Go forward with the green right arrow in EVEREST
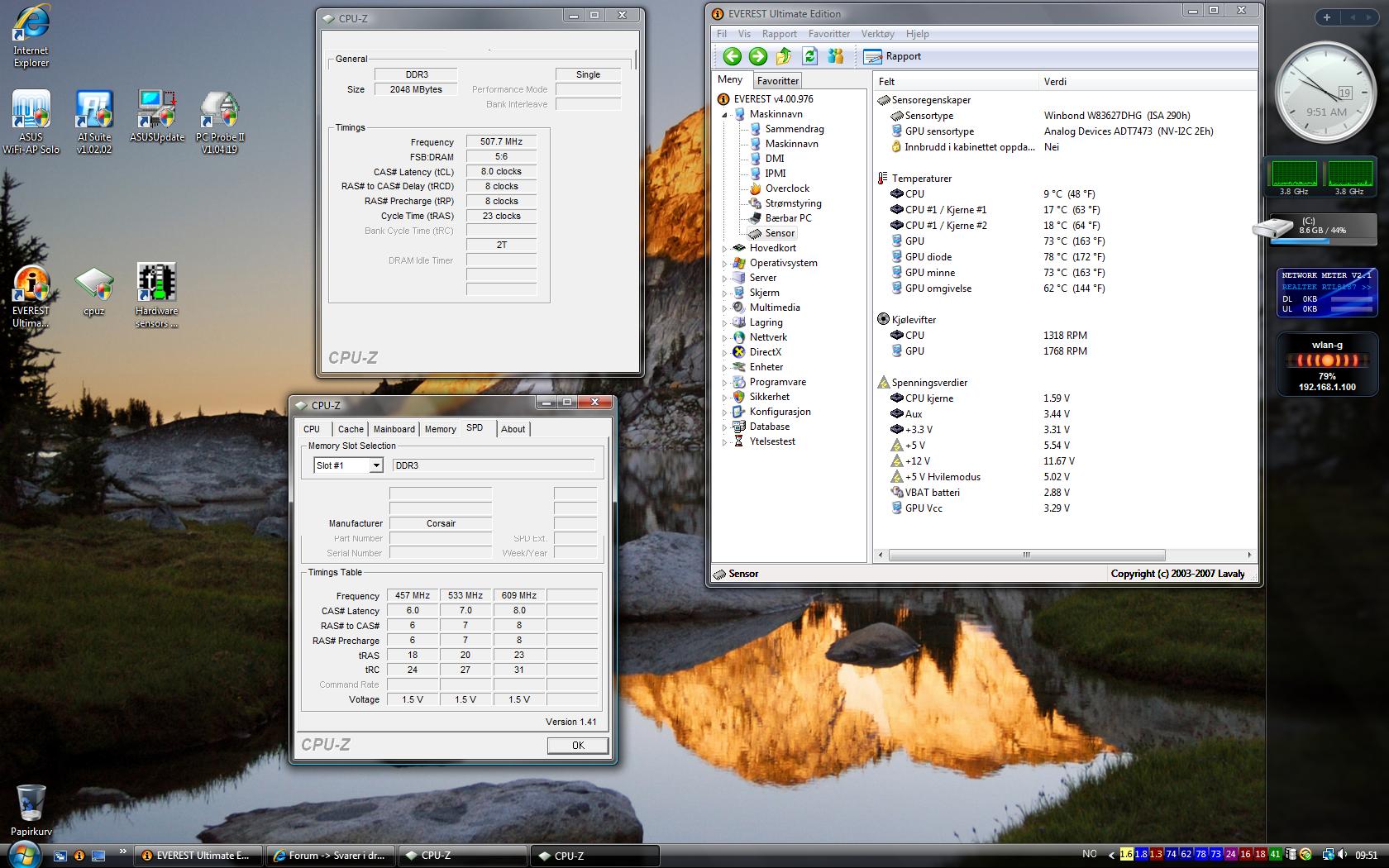Image resolution: width=1389 pixels, height=868 pixels. pyautogui.click(x=757, y=56)
